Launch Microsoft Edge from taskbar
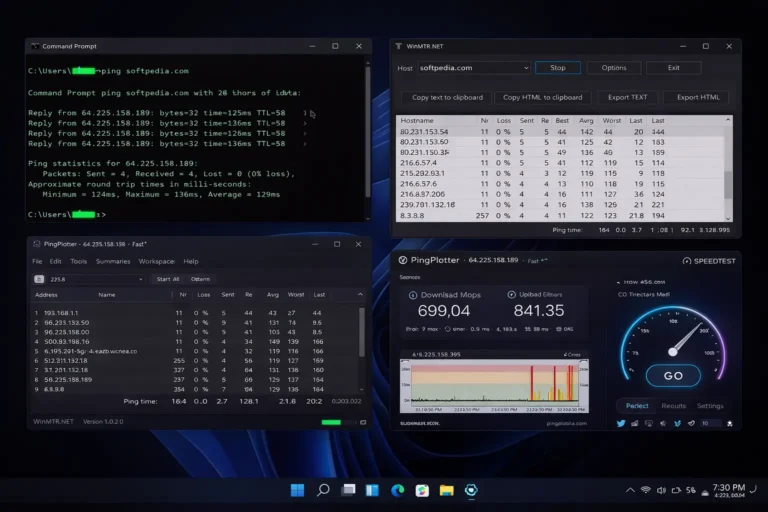The height and width of the screenshot is (512, 768). pos(398,490)
